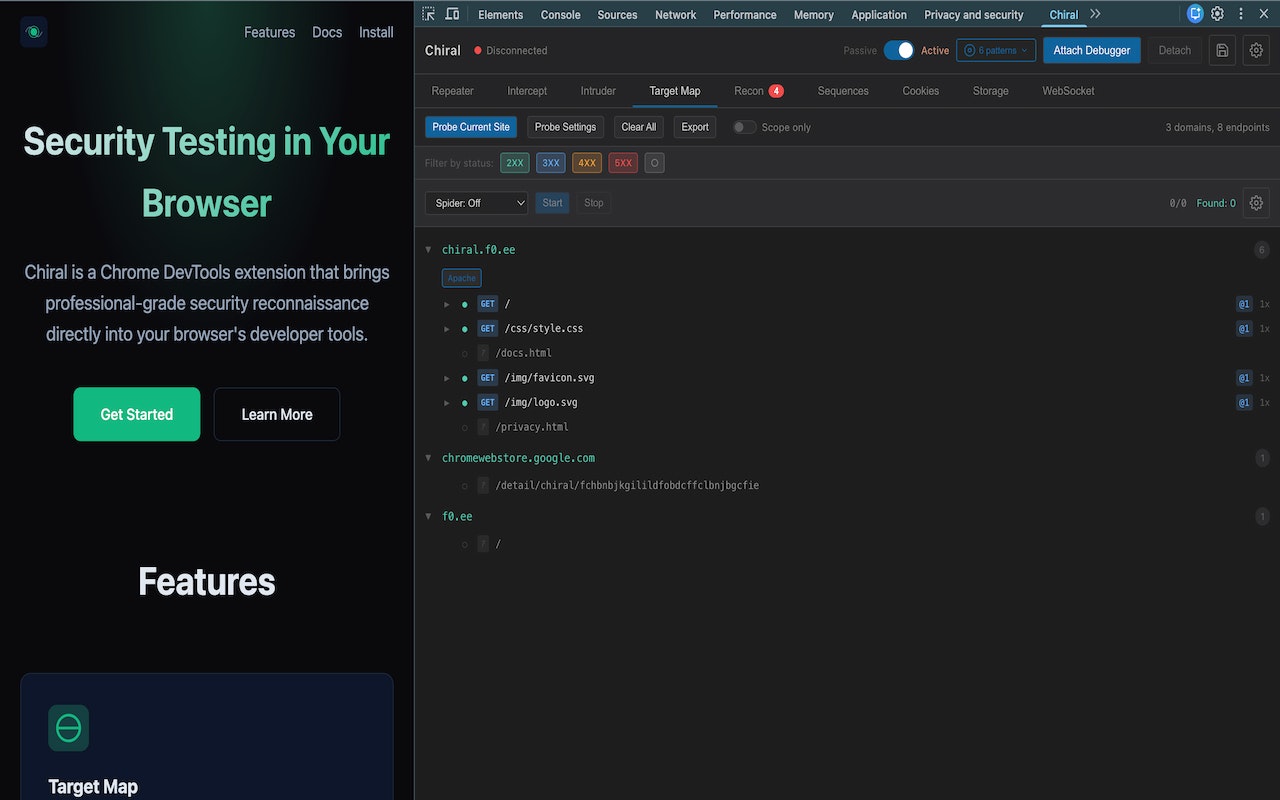Open the DevTools AI assistance icon

click(x=1195, y=14)
